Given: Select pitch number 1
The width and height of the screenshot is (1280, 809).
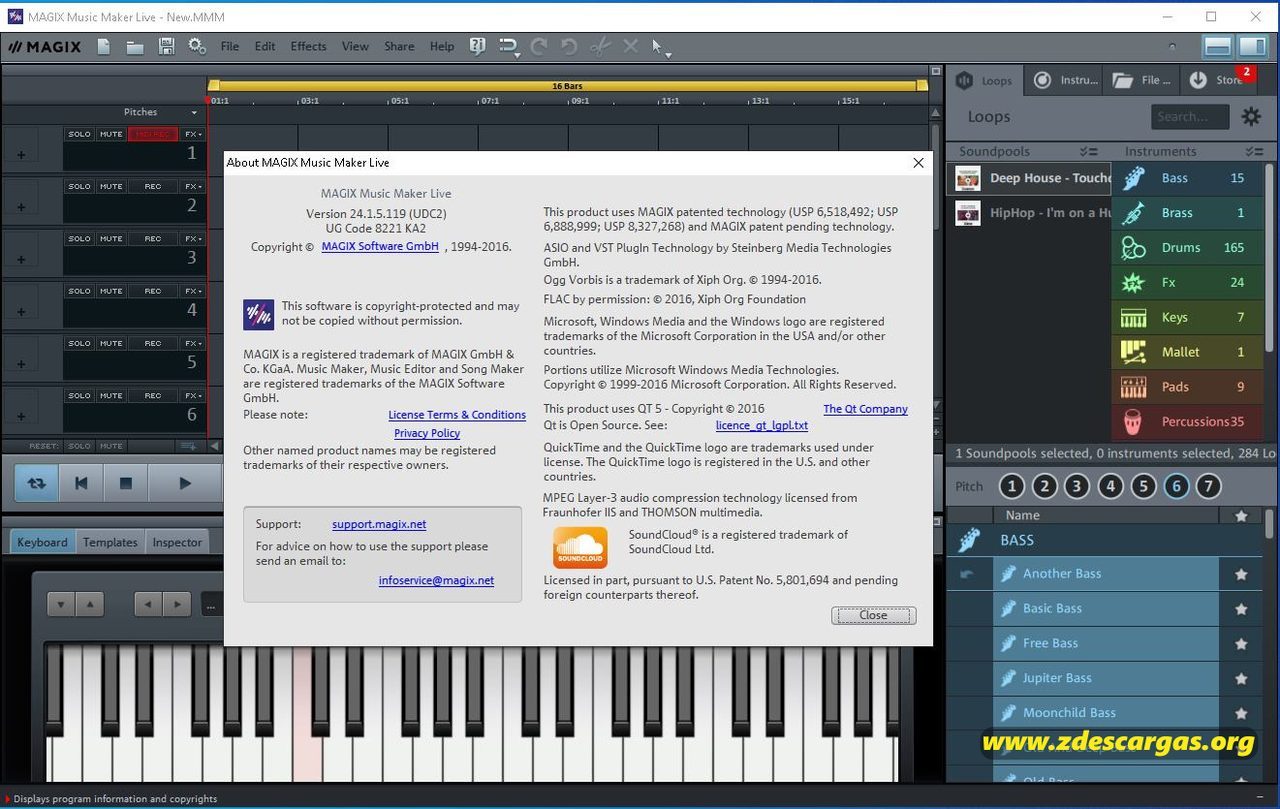Looking at the screenshot, I should pyautogui.click(x=1012, y=487).
